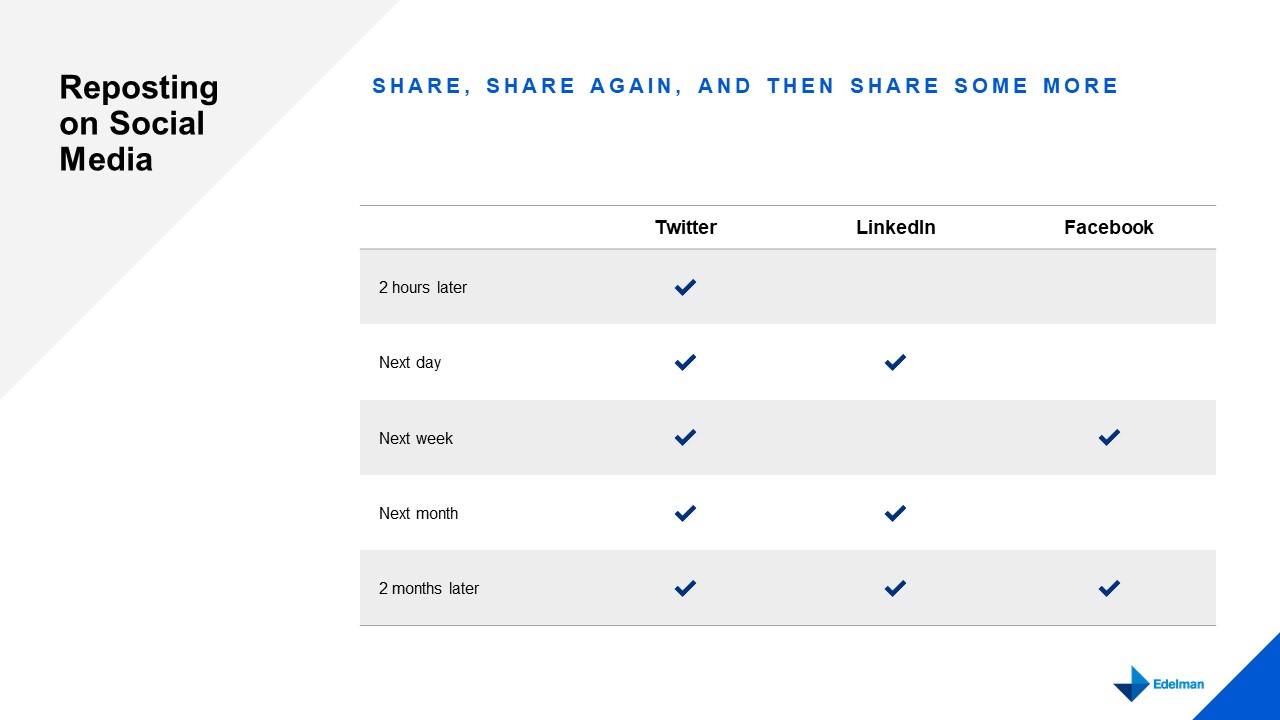The height and width of the screenshot is (720, 1280).
Task: Click the 'Next month' row label
Action: click(419, 514)
